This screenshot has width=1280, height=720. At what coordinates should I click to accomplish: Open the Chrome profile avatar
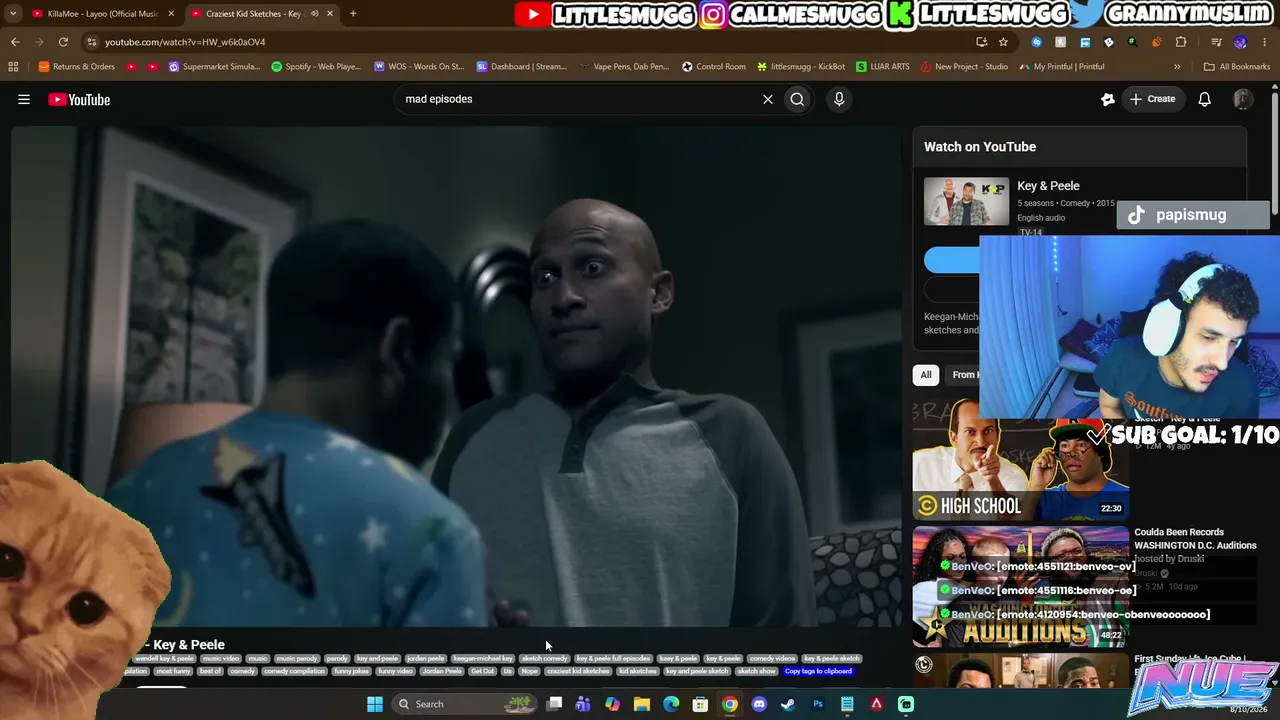pyautogui.click(x=1241, y=42)
